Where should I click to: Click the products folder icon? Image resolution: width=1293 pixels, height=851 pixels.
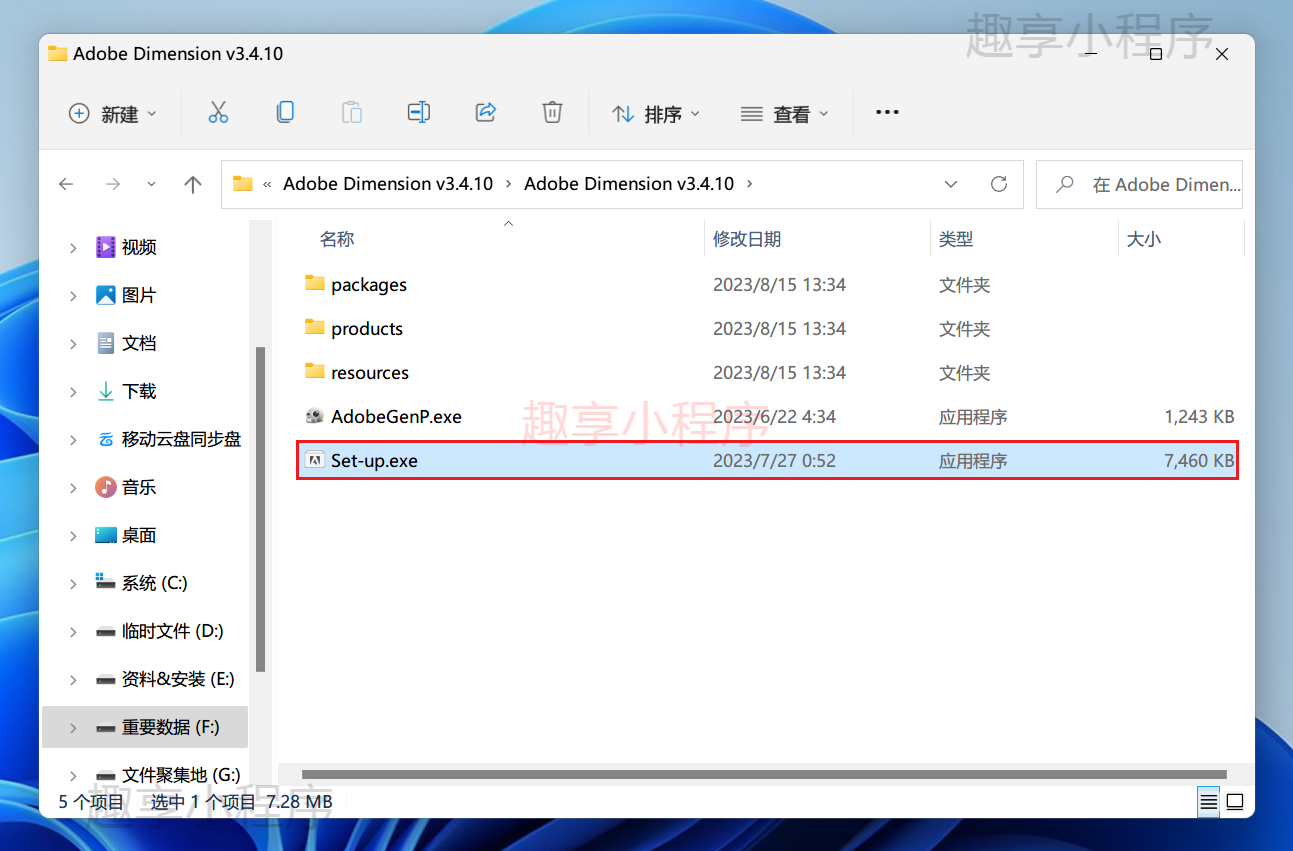(x=315, y=328)
